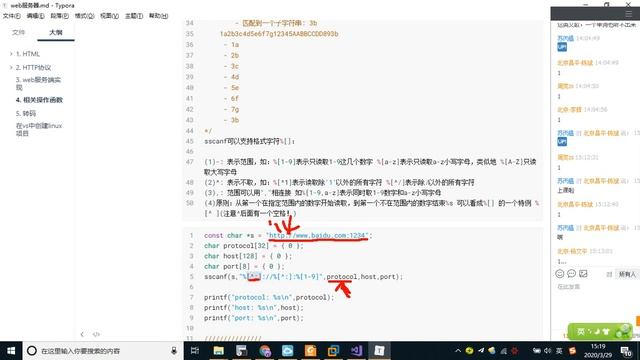Click the image send icon in chat
640x360 pixels.
coord(583,274)
